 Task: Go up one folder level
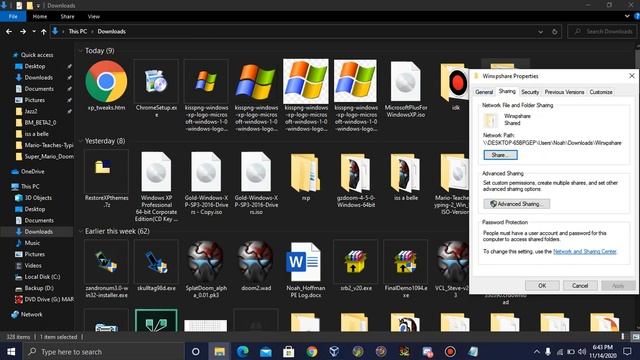pos(43,31)
